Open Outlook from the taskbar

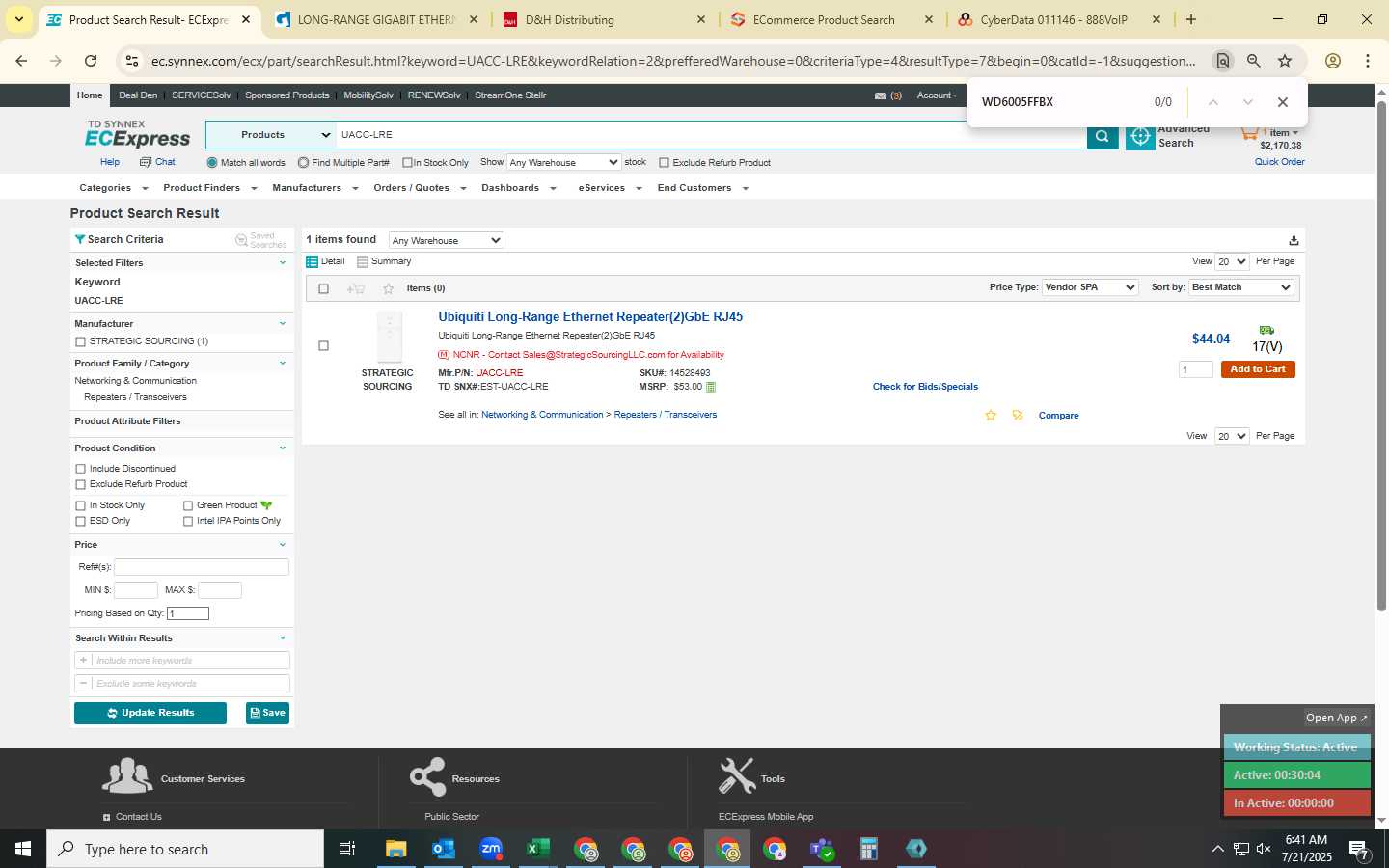tap(443, 849)
